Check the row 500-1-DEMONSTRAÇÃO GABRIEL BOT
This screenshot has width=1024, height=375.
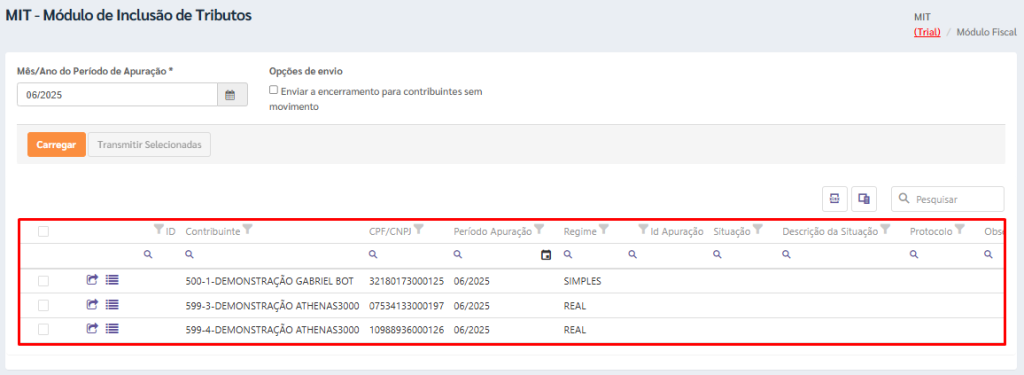coord(43,281)
